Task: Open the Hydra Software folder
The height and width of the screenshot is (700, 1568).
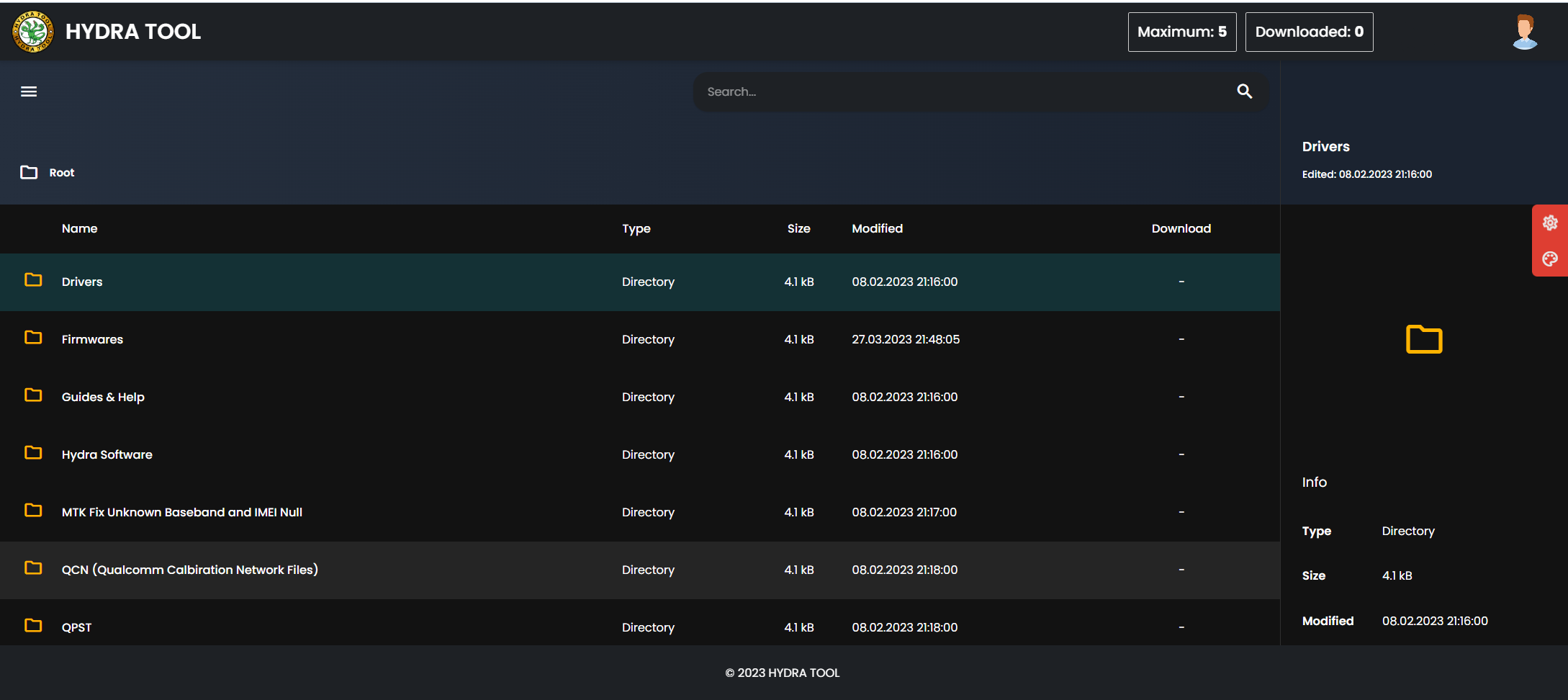Action: point(107,454)
